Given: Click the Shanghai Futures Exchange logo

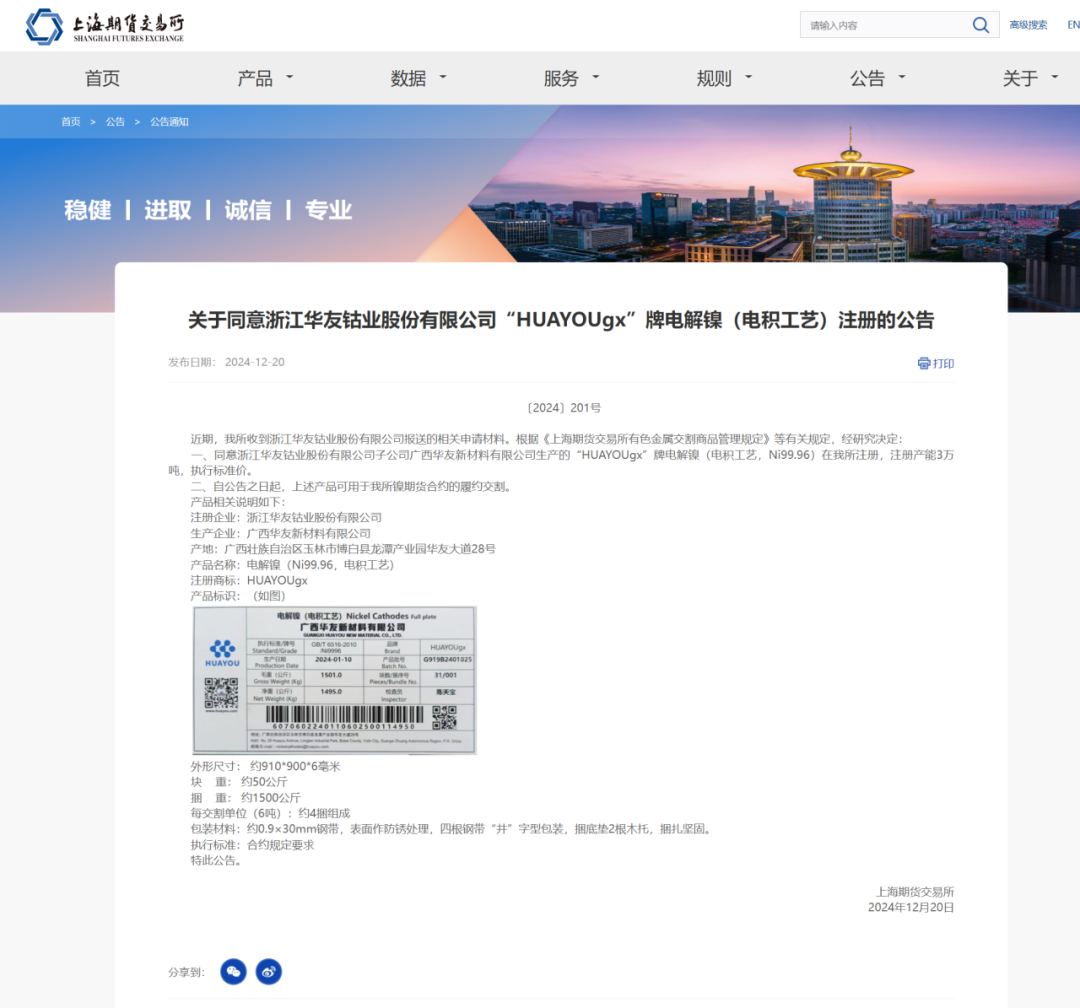Looking at the screenshot, I should click(105, 26).
